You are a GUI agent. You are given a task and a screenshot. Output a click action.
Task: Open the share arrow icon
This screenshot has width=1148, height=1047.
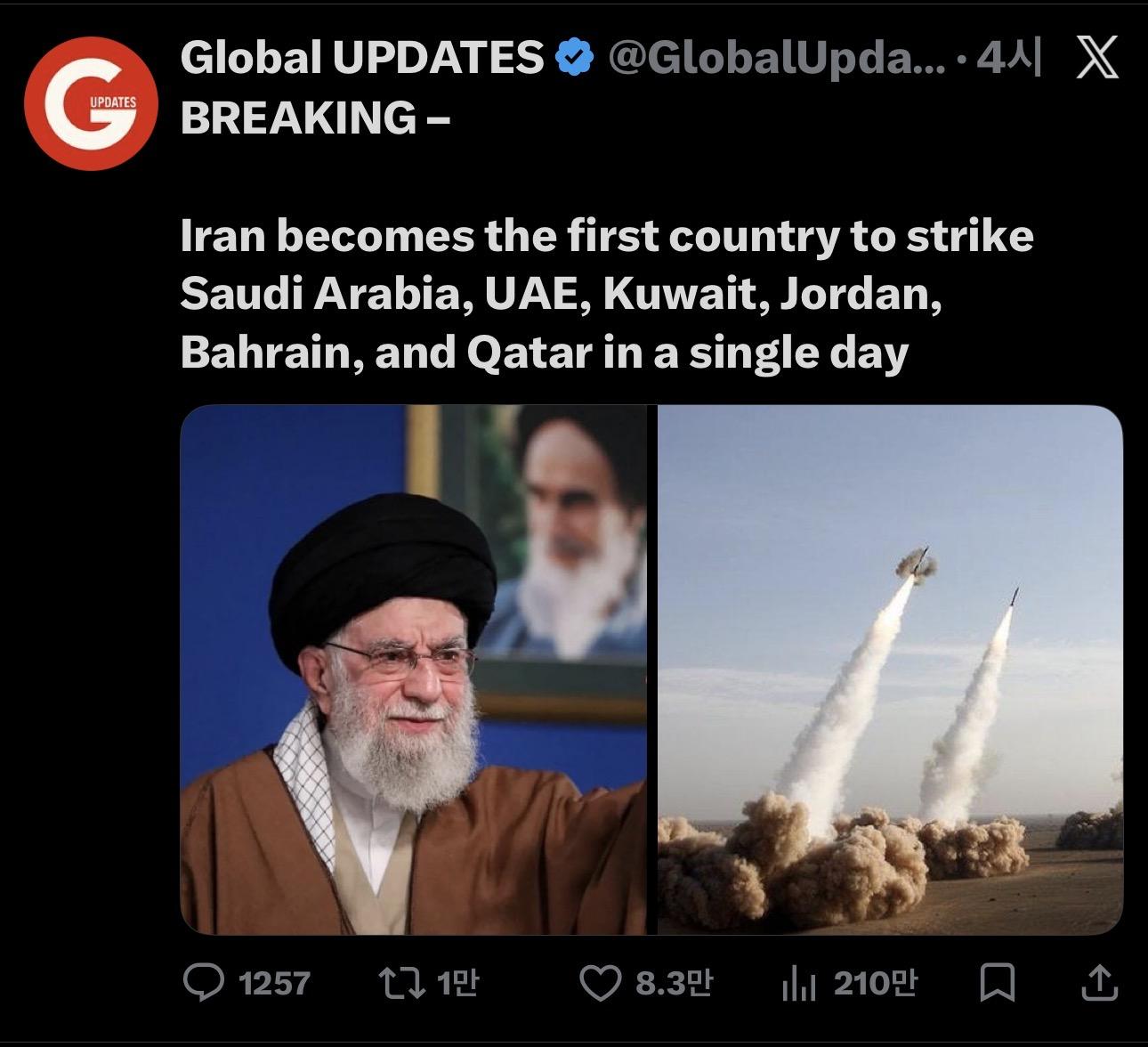pos(1099,982)
